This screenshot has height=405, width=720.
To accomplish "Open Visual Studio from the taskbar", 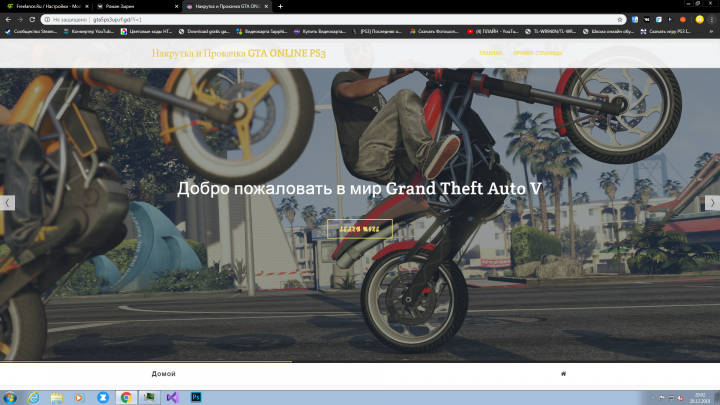I will [x=173, y=397].
